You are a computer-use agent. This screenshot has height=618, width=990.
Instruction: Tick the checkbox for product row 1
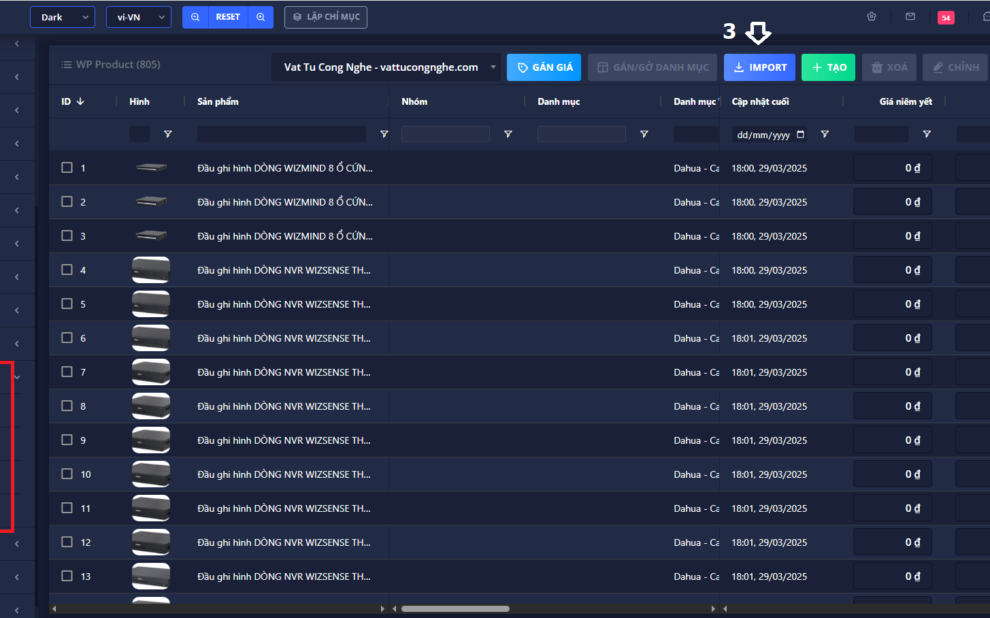[x=67, y=168]
